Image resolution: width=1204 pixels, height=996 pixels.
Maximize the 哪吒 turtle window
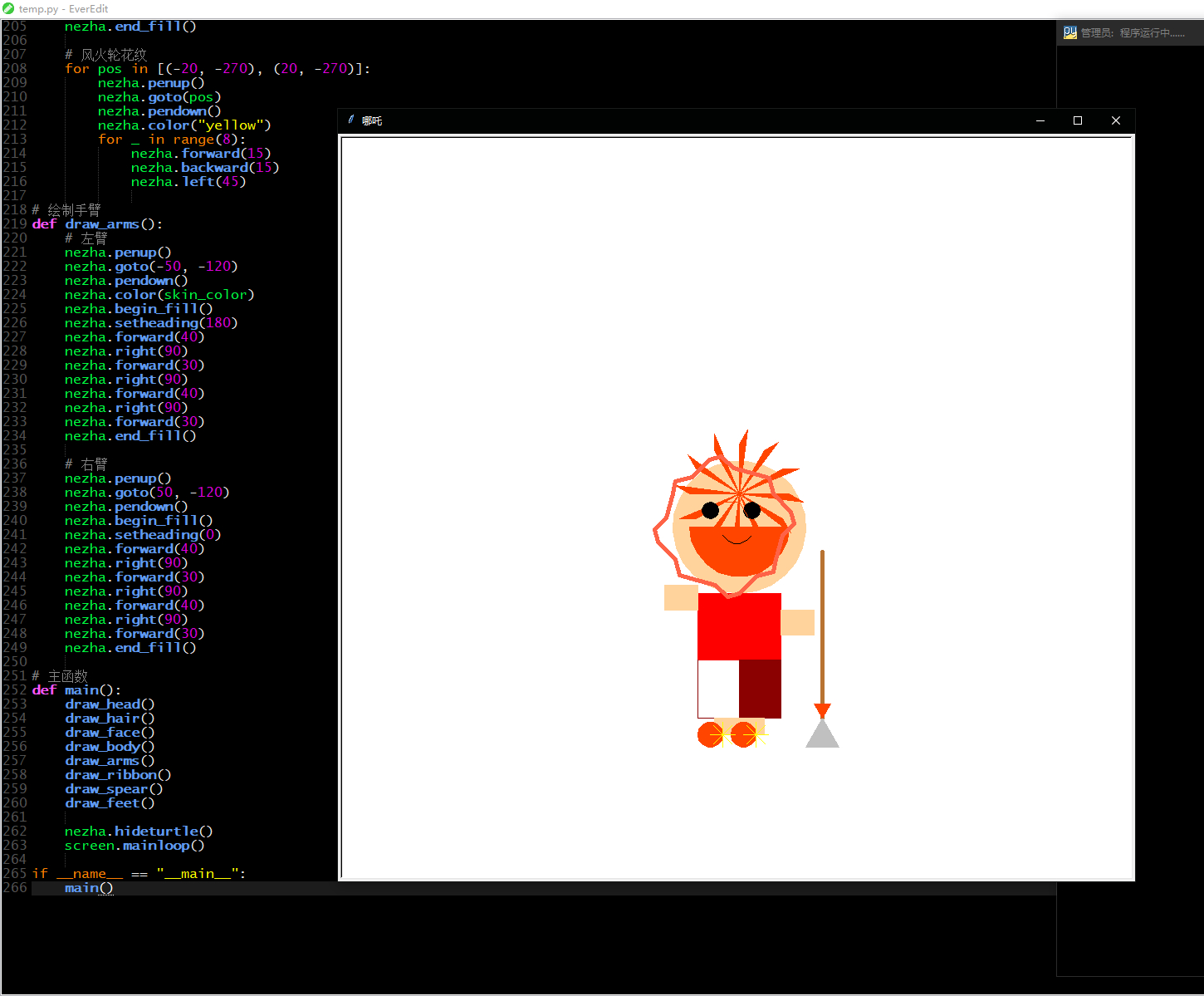(1078, 120)
